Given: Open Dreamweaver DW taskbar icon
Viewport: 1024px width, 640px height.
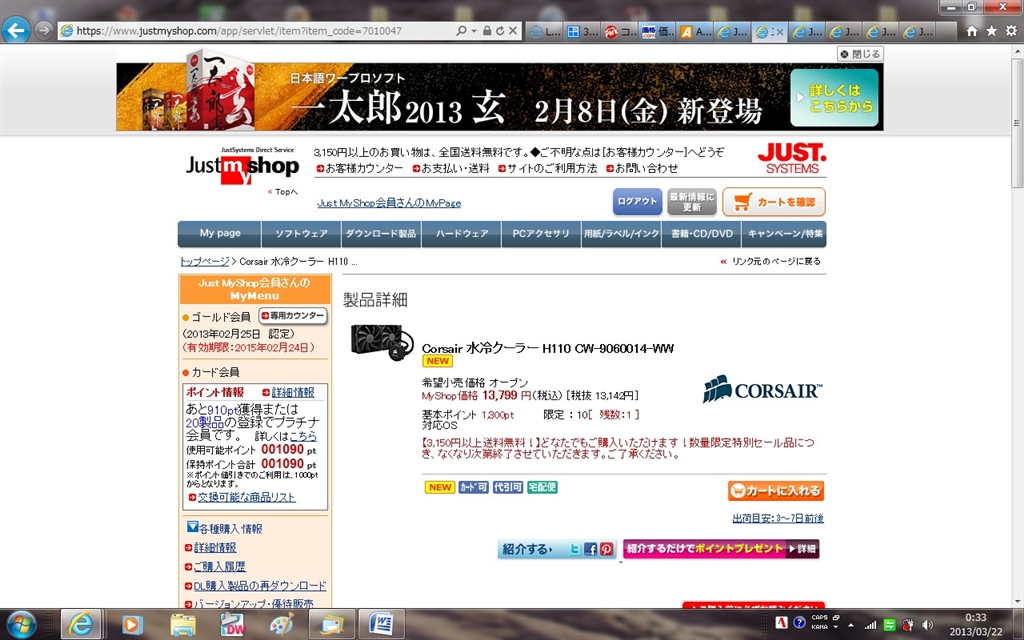Looking at the screenshot, I should (232, 625).
